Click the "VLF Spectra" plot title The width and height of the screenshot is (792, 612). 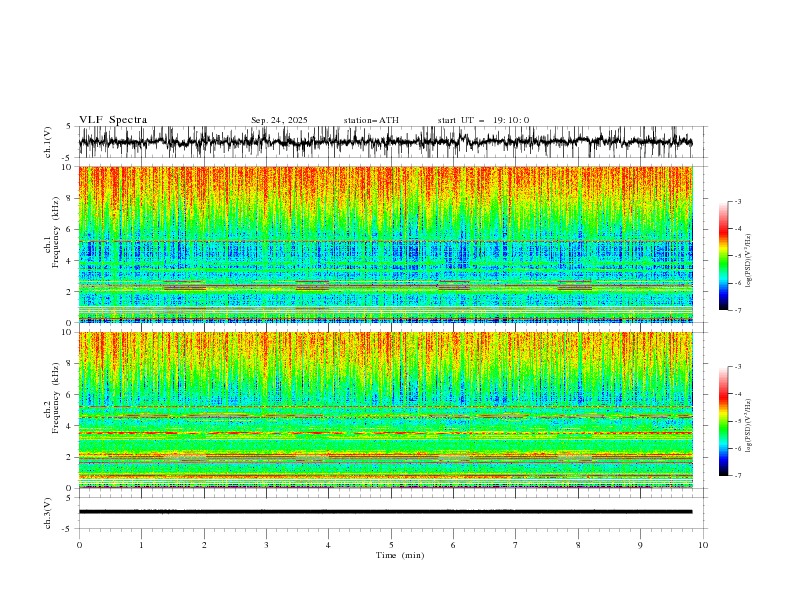click(x=113, y=120)
